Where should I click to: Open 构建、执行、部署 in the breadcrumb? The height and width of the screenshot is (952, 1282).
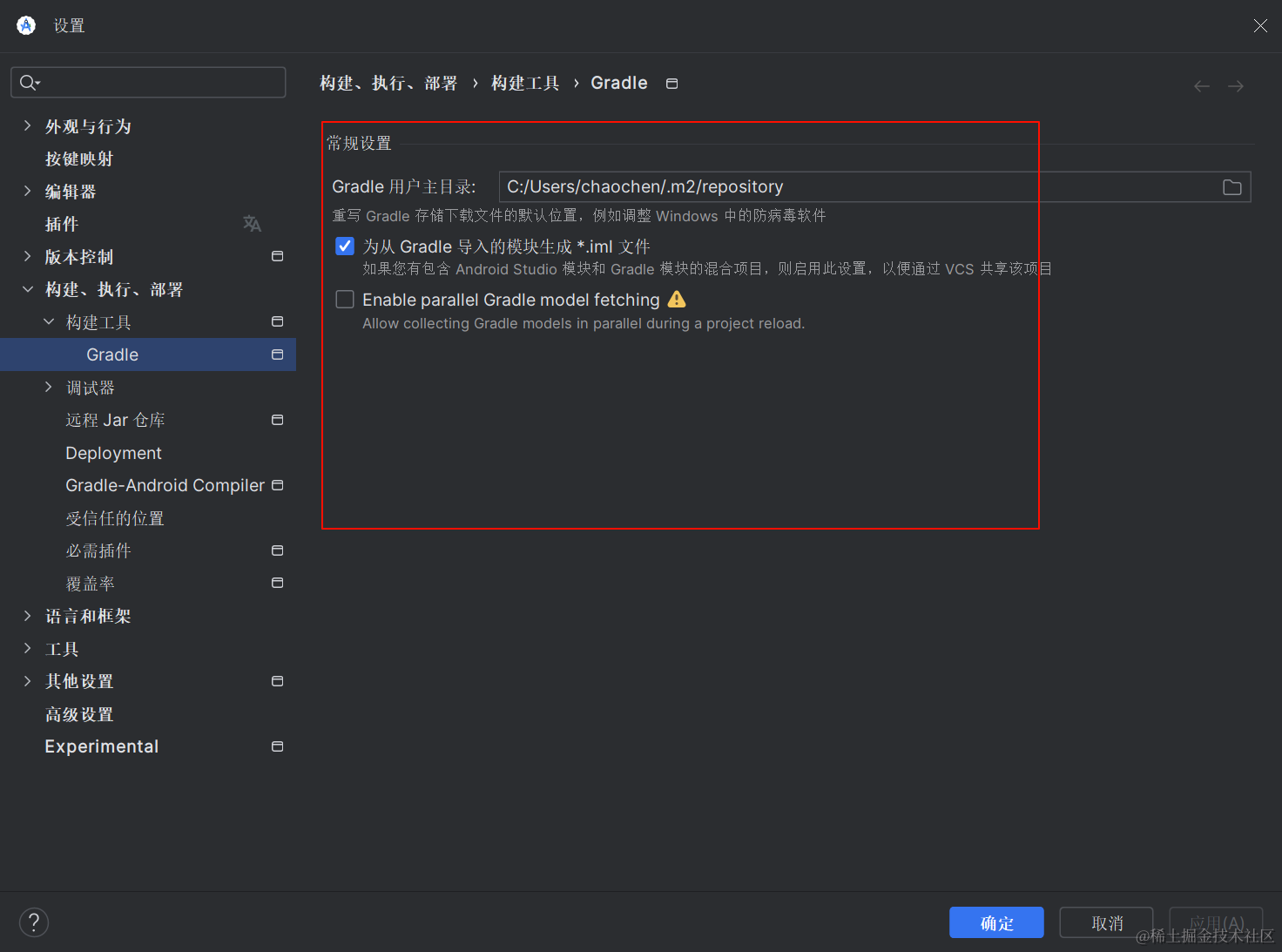coord(388,83)
